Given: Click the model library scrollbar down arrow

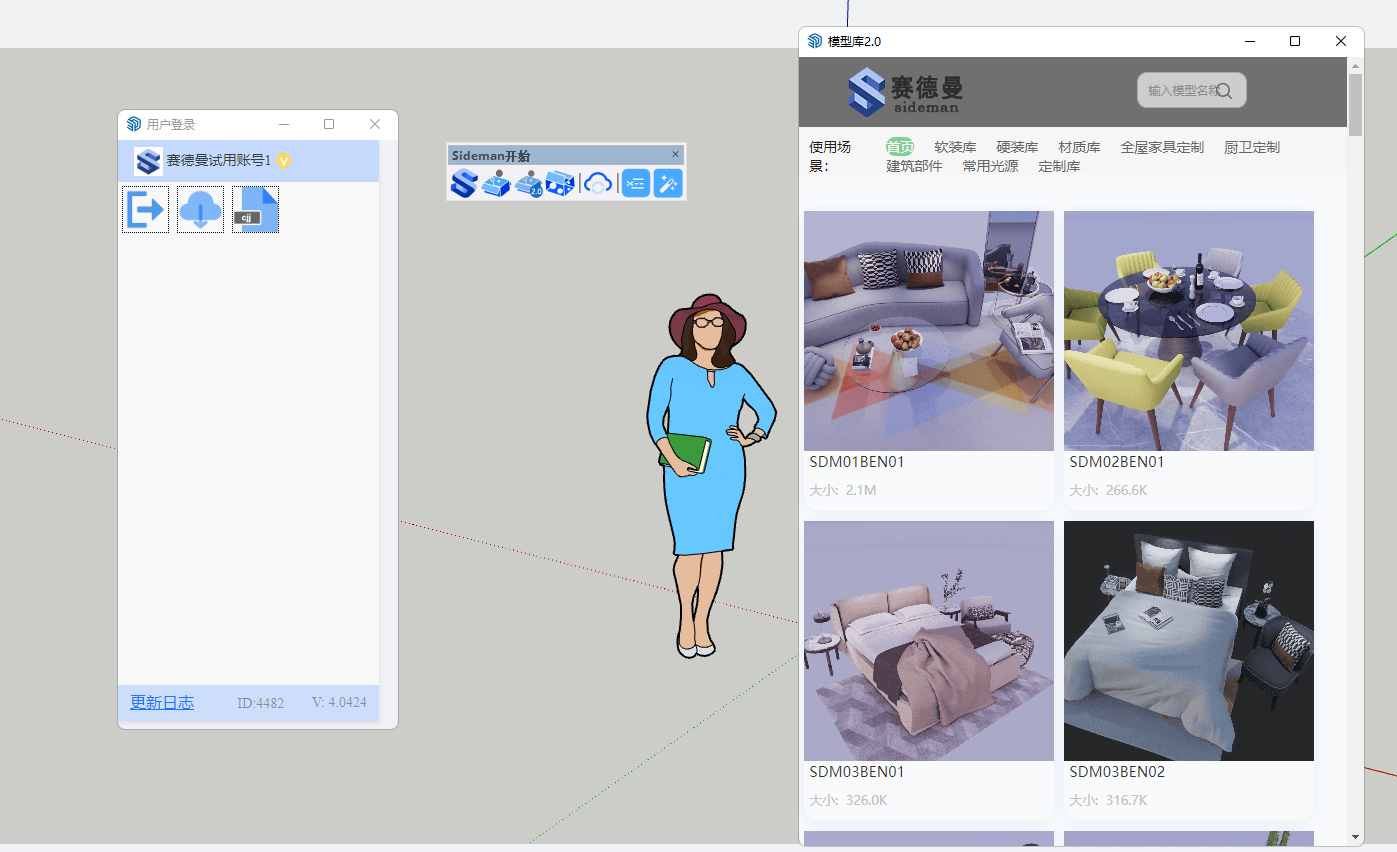Looking at the screenshot, I should coord(1356,836).
